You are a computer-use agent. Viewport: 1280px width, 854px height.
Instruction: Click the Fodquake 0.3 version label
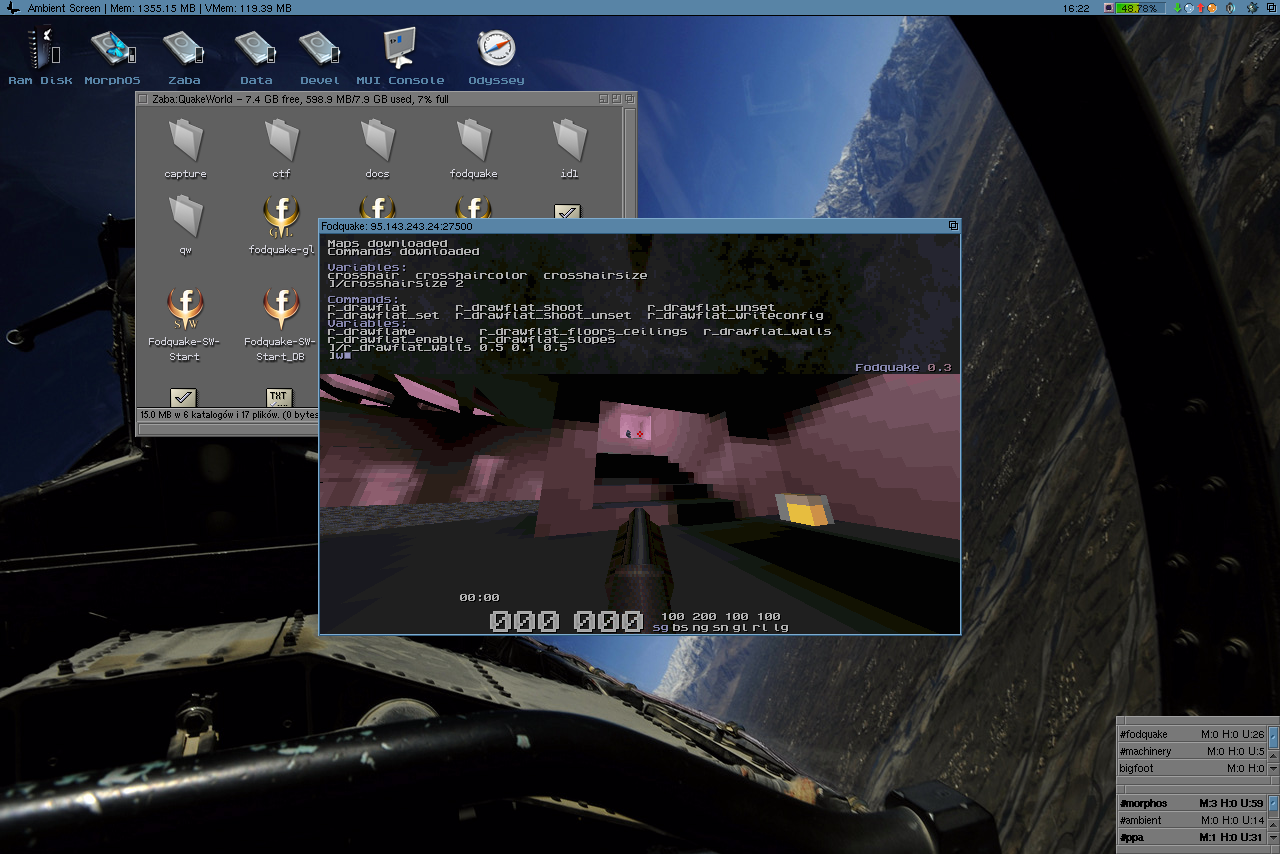[x=903, y=368]
